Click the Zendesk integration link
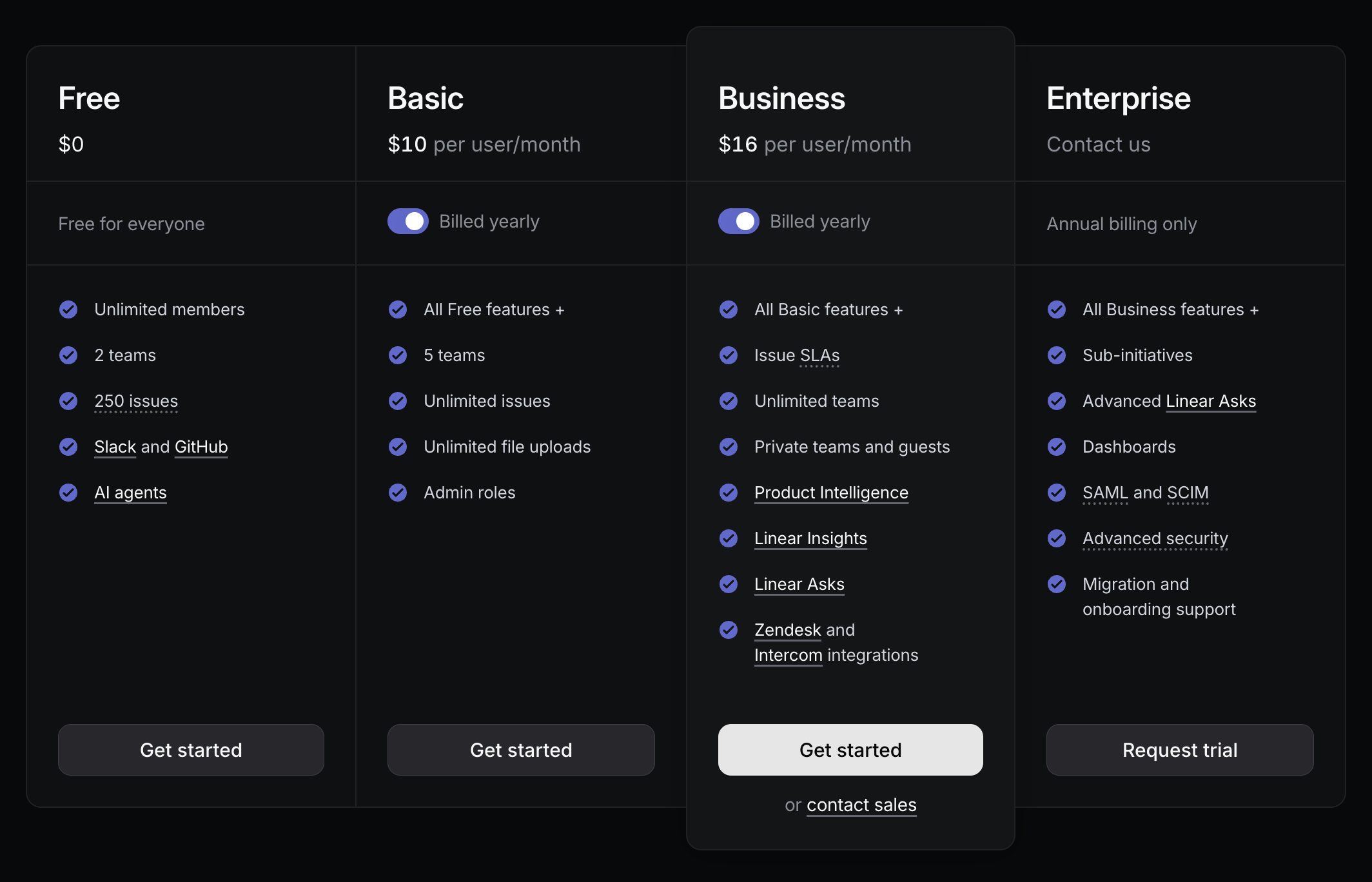 click(787, 630)
